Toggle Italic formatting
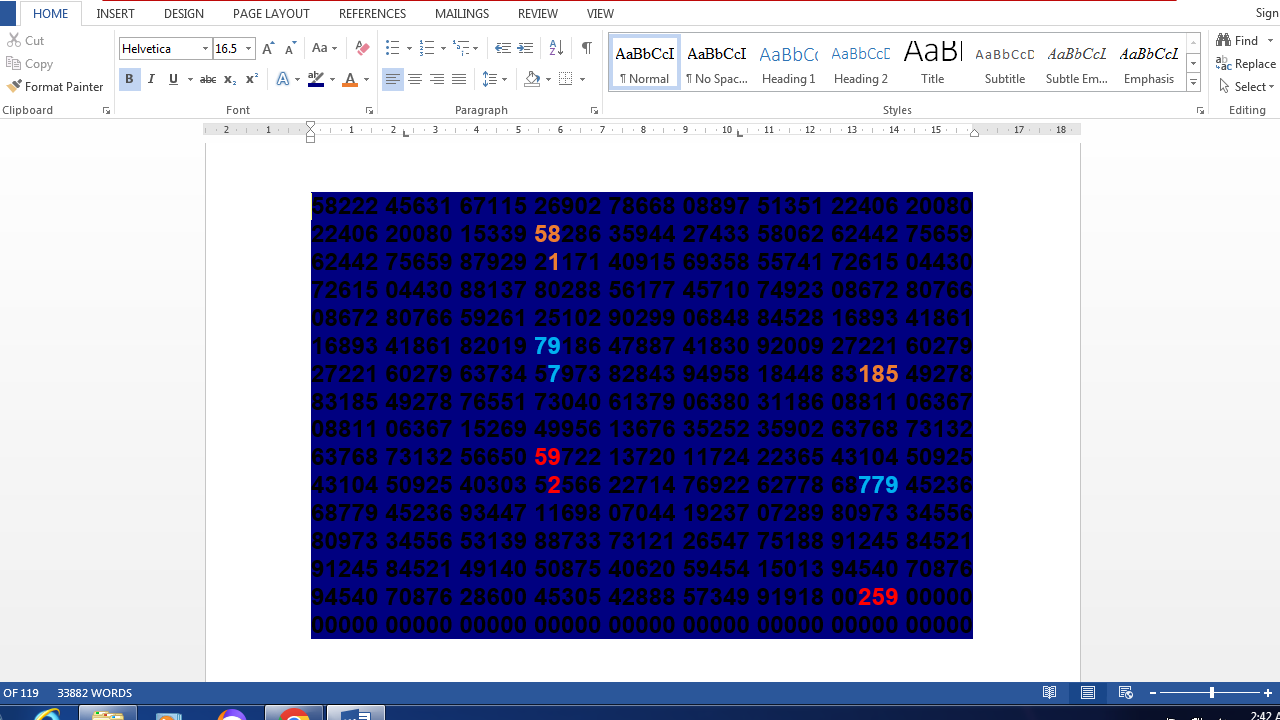This screenshot has width=1280, height=720. [151, 79]
